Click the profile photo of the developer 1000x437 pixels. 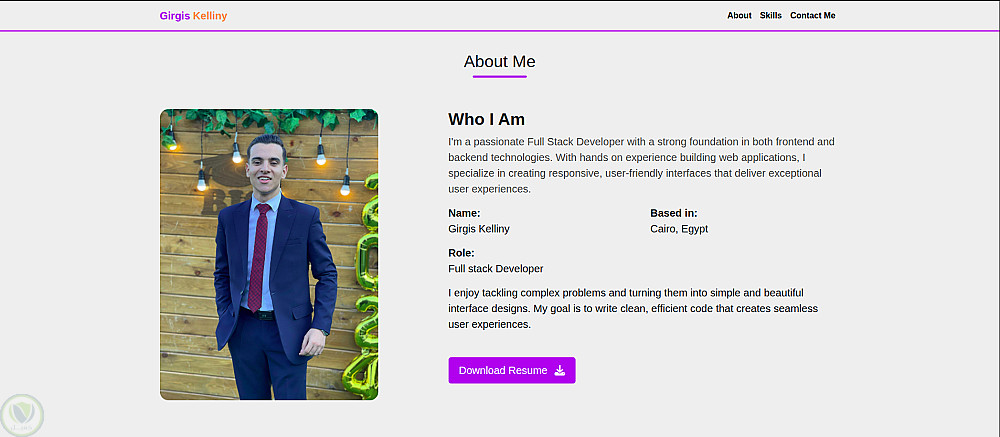pyautogui.click(x=269, y=255)
